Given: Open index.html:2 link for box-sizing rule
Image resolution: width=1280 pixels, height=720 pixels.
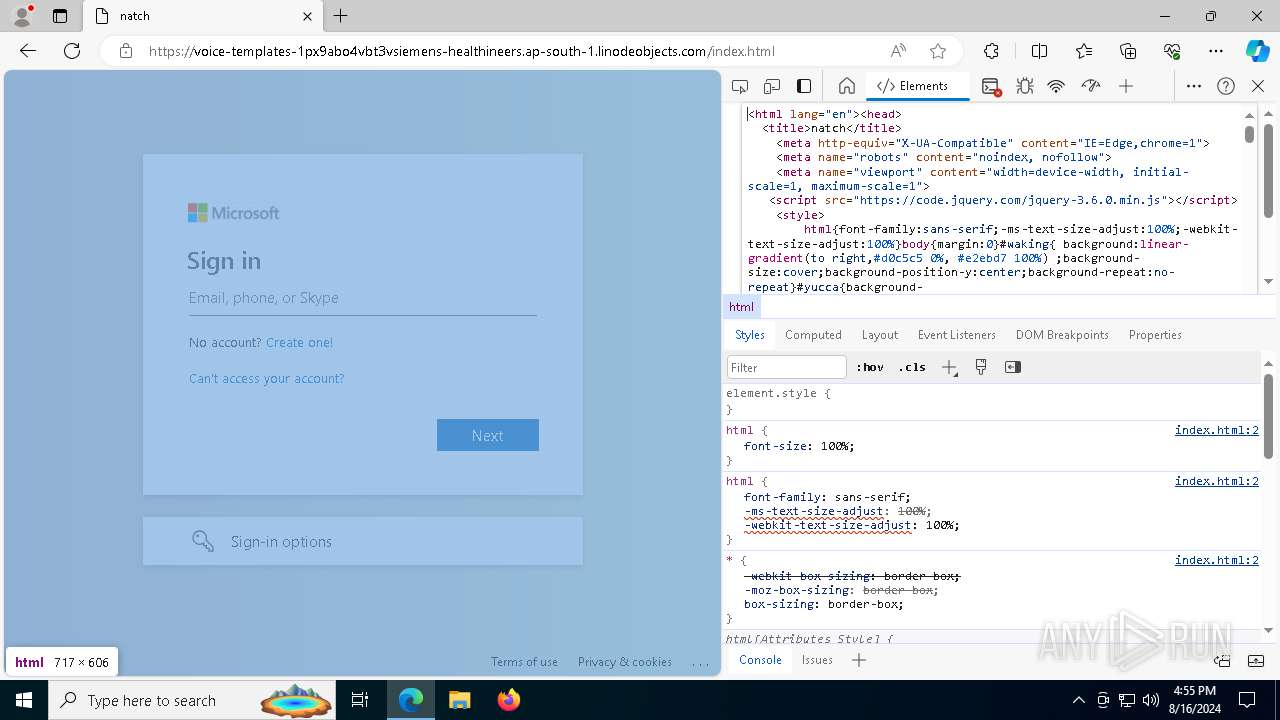Looking at the screenshot, I should pos(1216,560).
